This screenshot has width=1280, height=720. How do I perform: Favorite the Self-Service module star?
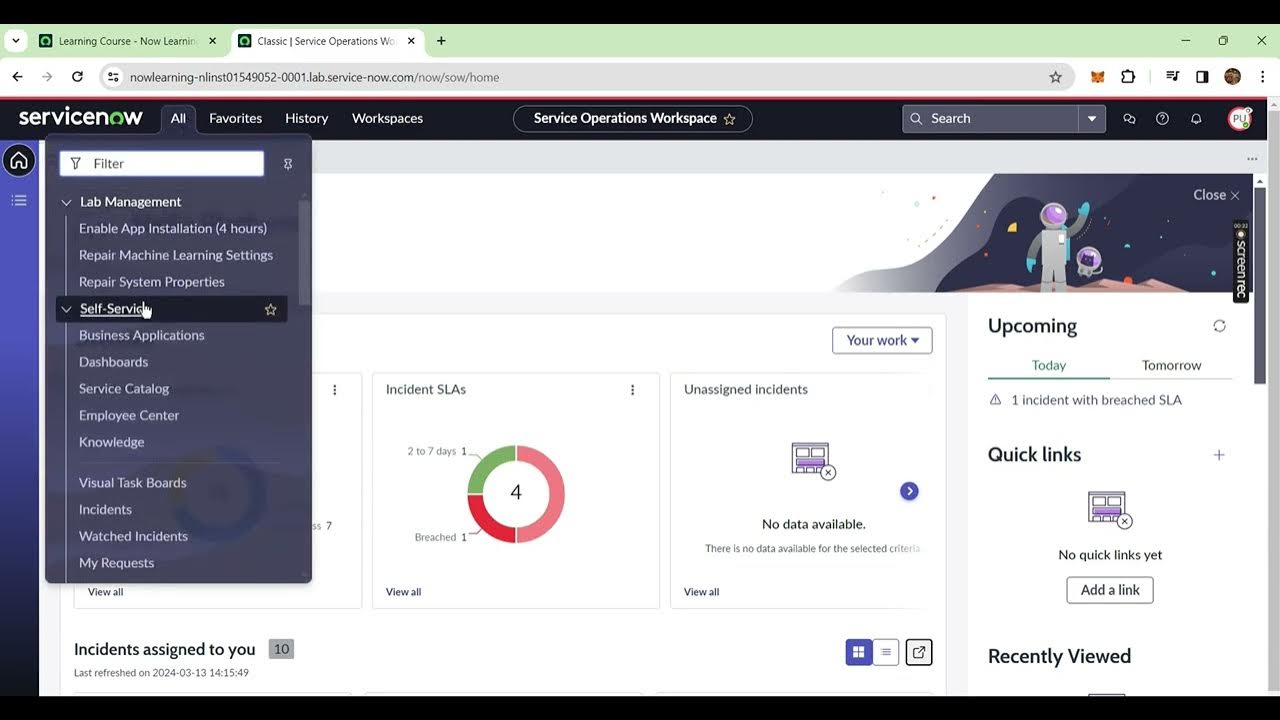270,310
